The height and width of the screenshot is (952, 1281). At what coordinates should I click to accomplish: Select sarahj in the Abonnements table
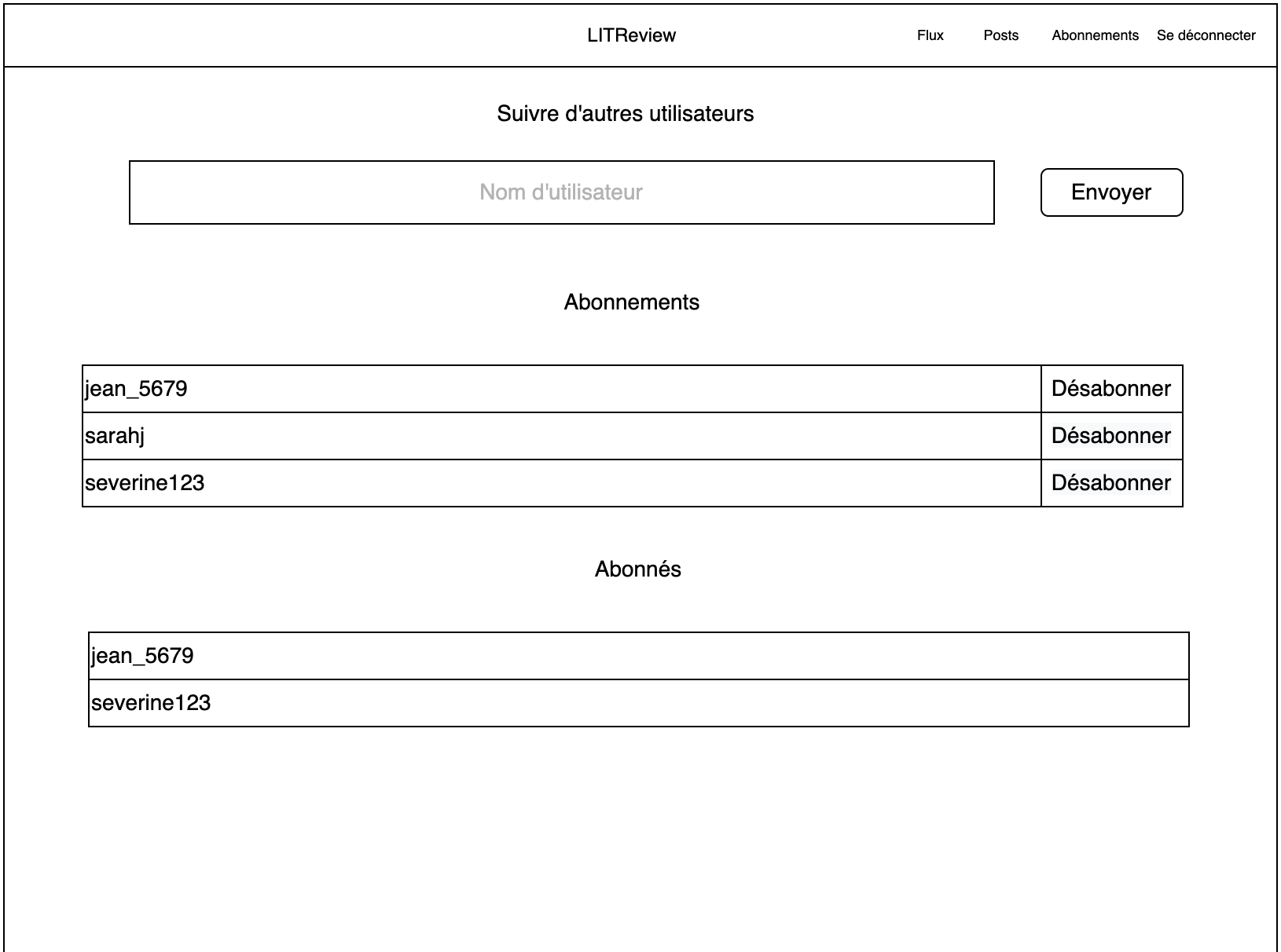(x=115, y=436)
